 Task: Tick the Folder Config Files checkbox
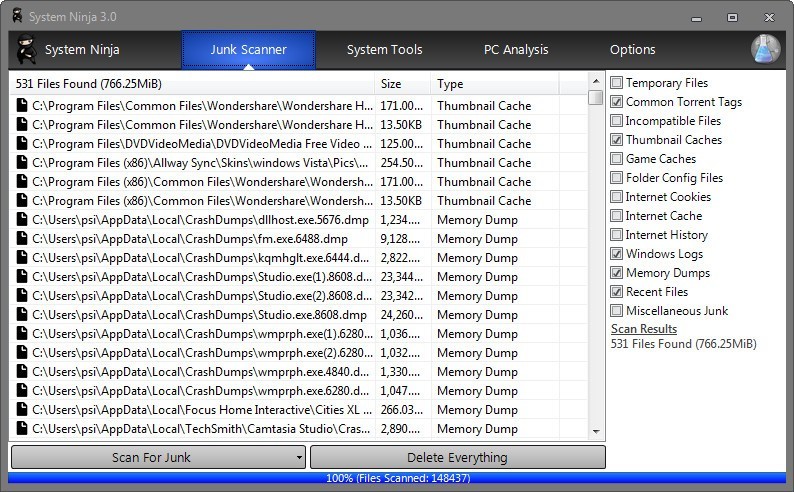point(616,178)
